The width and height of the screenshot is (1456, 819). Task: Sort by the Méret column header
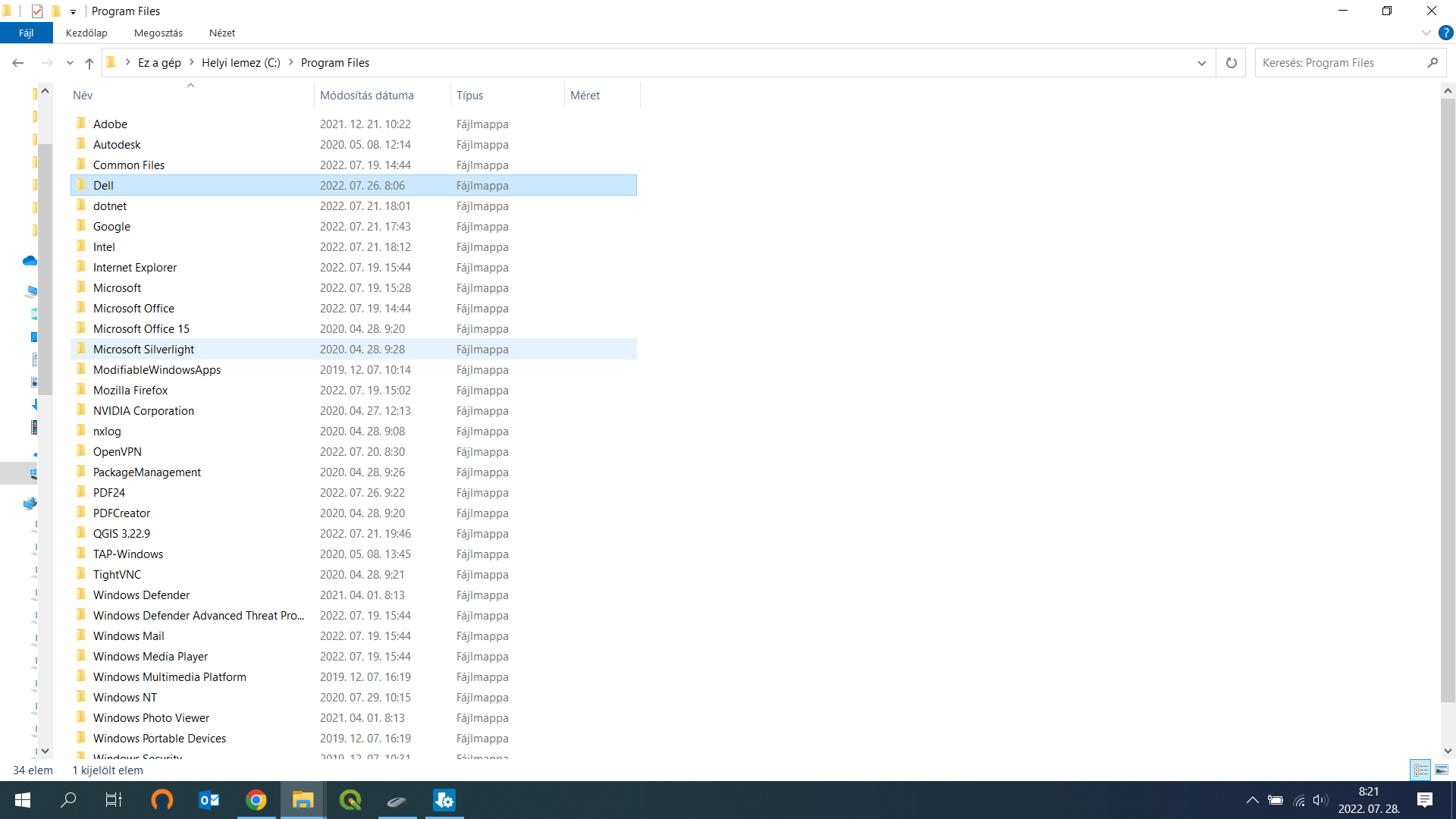click(602, 96)
